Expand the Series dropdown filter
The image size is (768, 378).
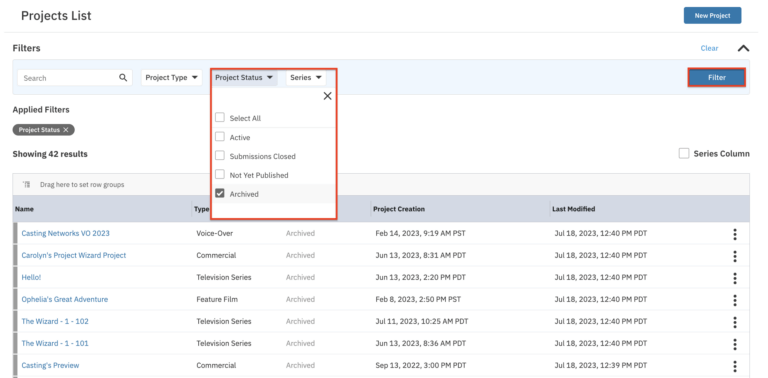[306, 77]
